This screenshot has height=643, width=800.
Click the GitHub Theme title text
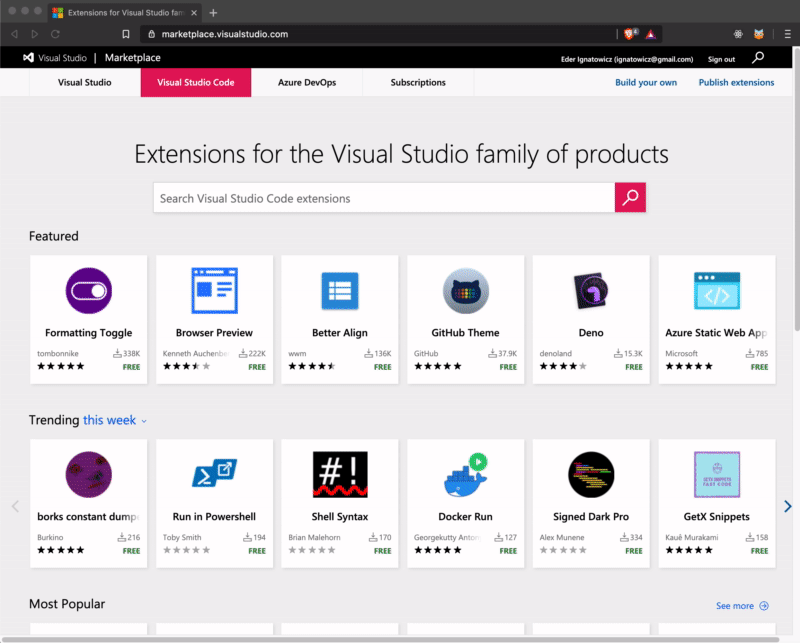(x=465, y=333)
